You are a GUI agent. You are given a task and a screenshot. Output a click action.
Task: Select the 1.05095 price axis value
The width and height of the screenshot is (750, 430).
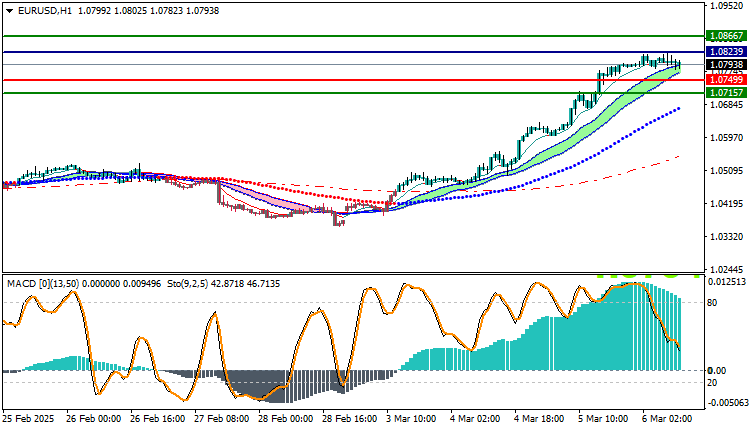pos(727,171)
